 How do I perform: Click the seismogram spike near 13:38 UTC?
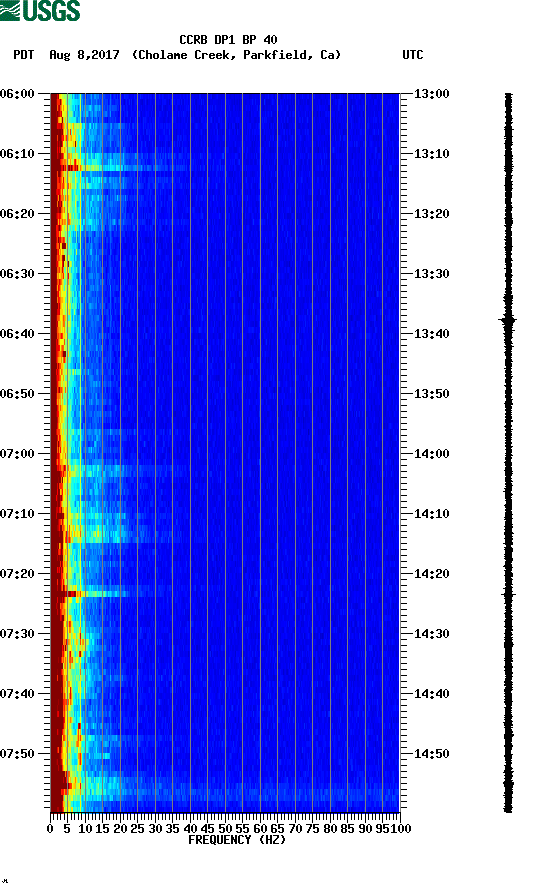pos(508,320)
